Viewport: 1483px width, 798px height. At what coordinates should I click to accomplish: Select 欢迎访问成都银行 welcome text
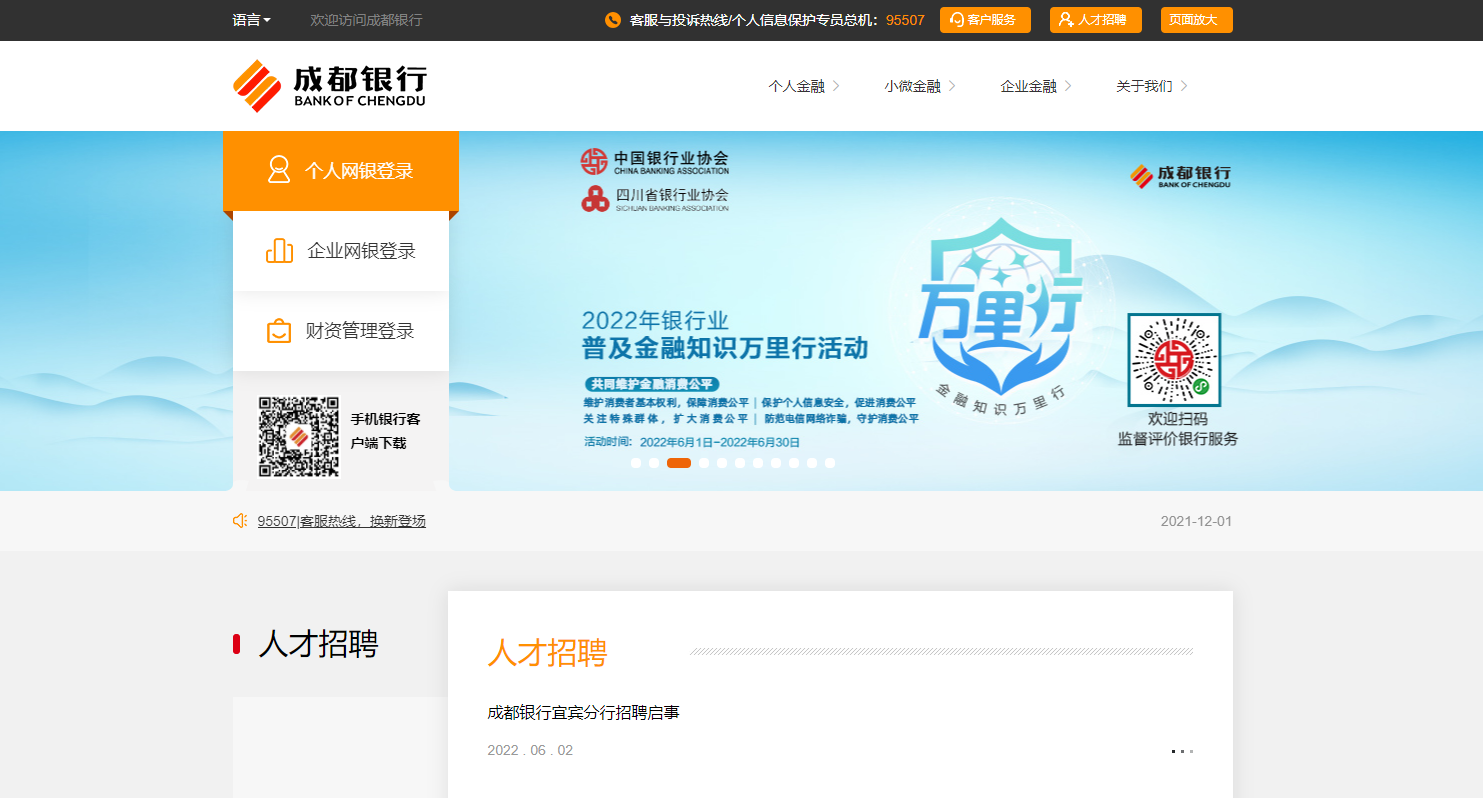coord(366,20)
